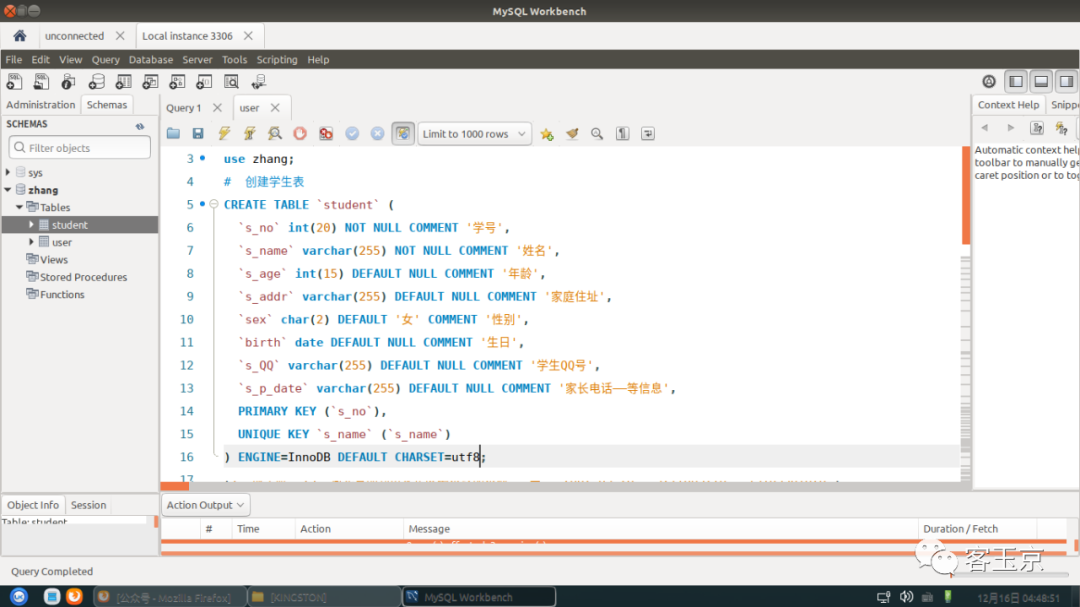The height and width of the screenshot is (607, 1080).
Task: Save snippet star icon
Action: [547, 134]
